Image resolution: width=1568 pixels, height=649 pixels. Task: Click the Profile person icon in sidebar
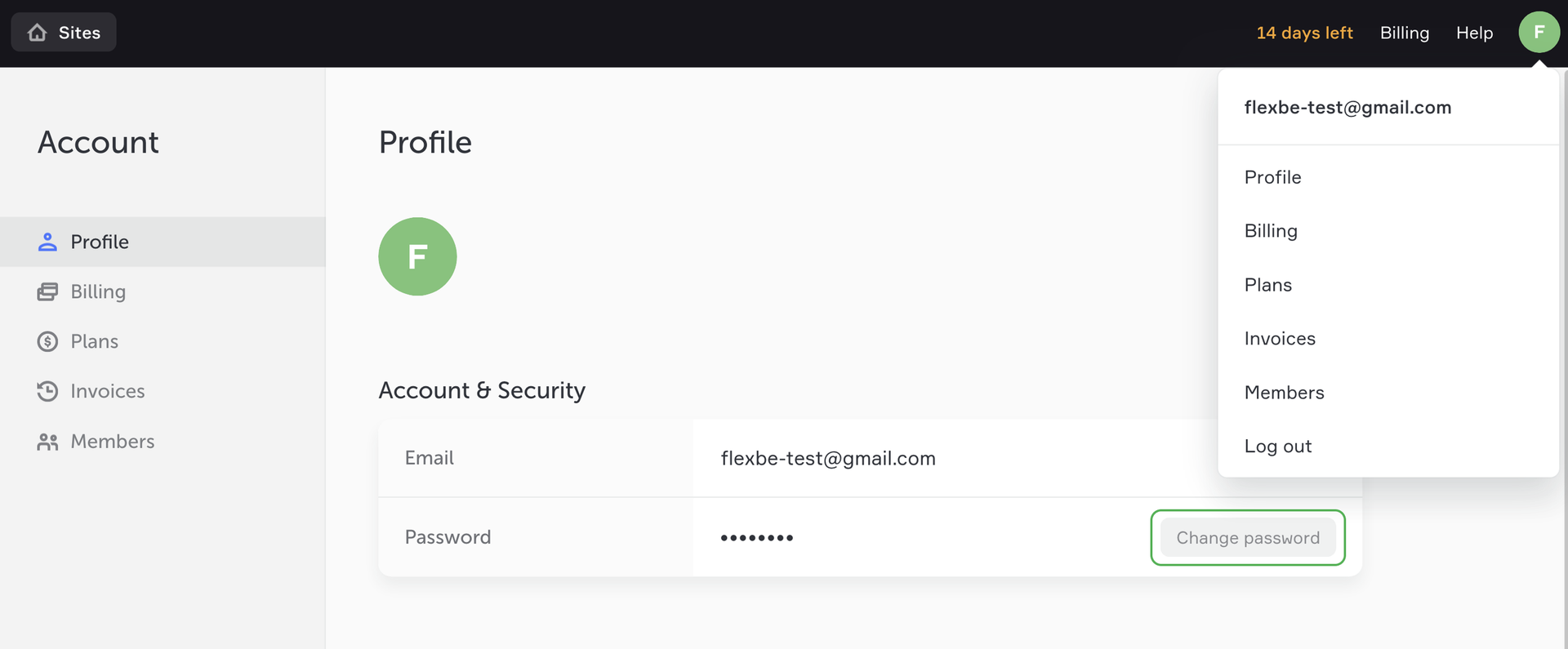click(47, 242)
